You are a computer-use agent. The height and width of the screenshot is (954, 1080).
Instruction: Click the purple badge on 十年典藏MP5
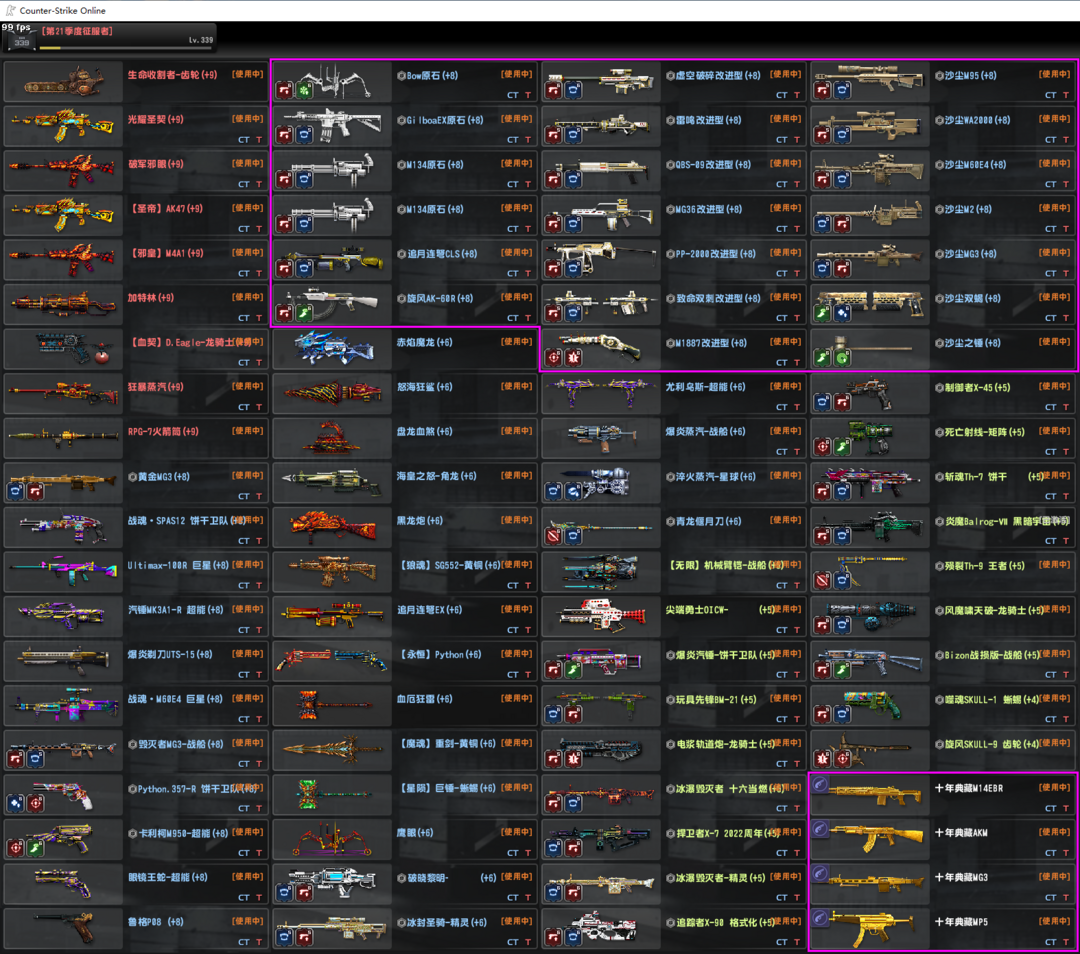click(820, 917)
